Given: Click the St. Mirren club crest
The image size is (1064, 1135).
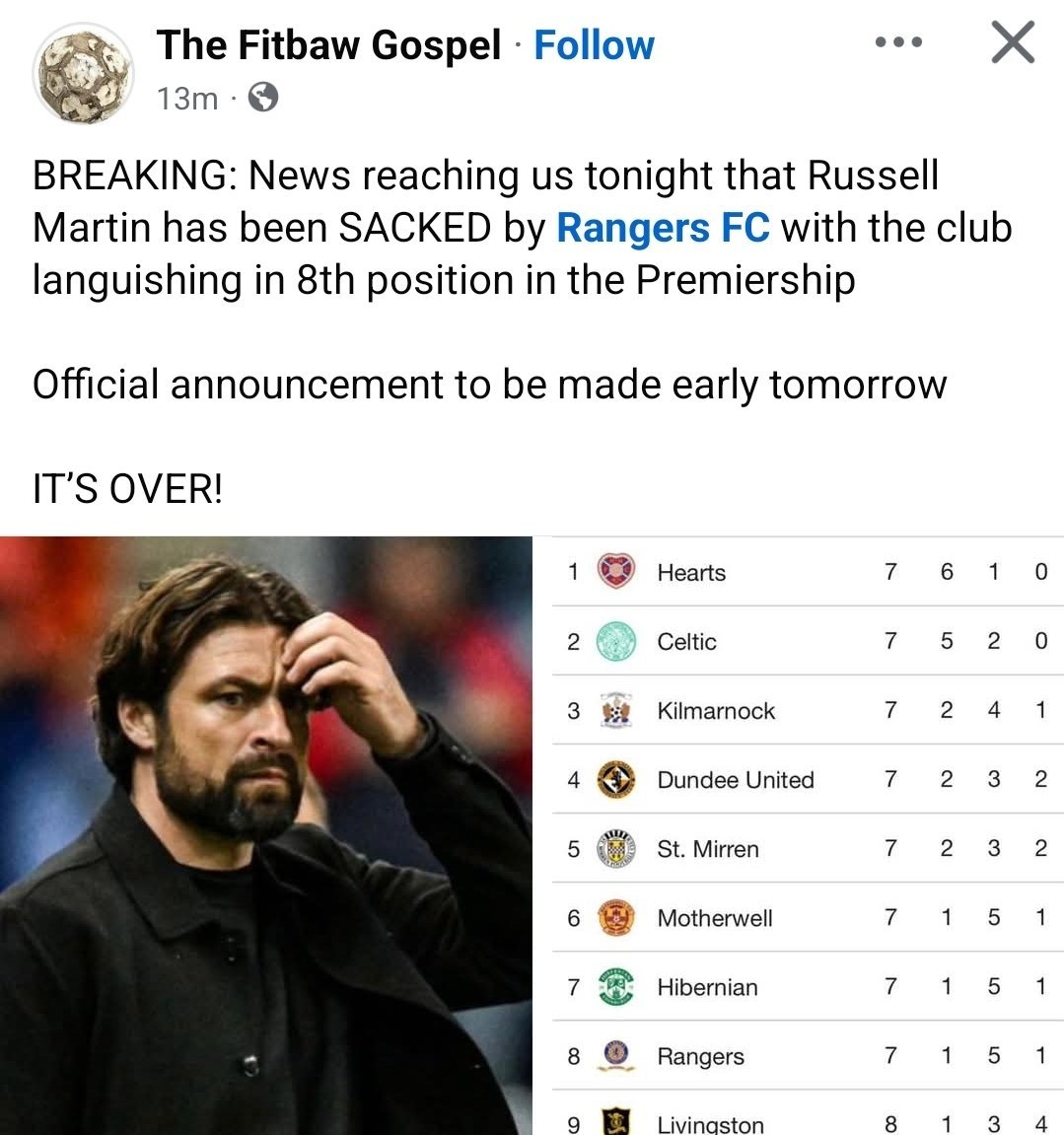Looking at the screenshot, I should [617, 848].
